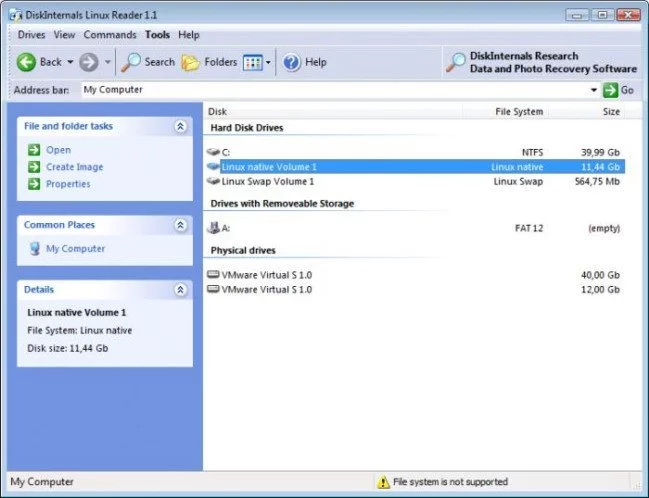
Task: Open the Back history dropdown arrow
Action: pos(70,62)
